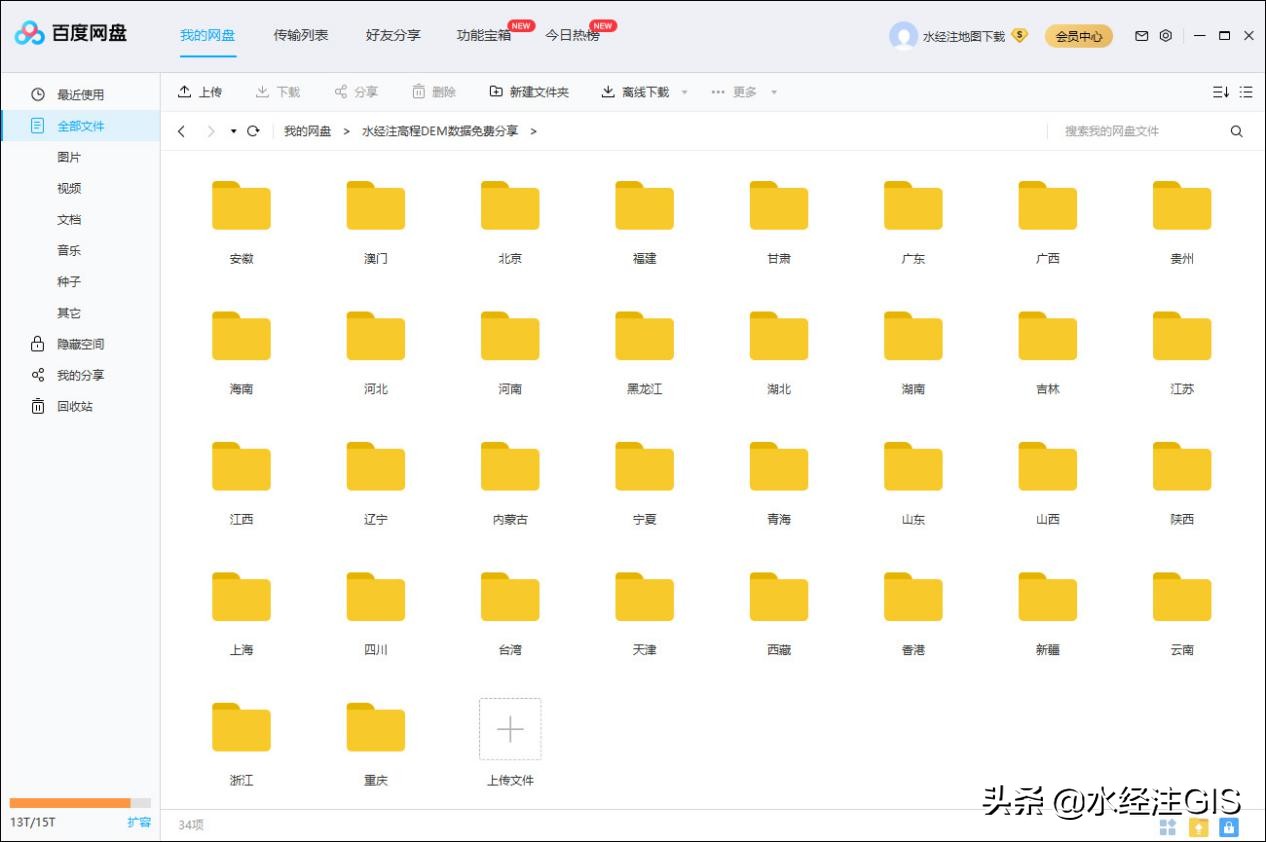Switch to 传输列表 tab
The width and height of the screenshot is (1266, 842).
301,35
